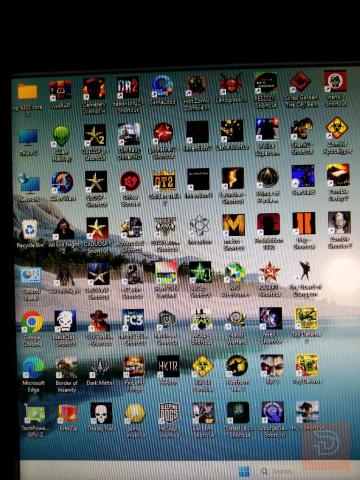Open Google Chrome
Viewport: 360px width, 480px height.
32,322
